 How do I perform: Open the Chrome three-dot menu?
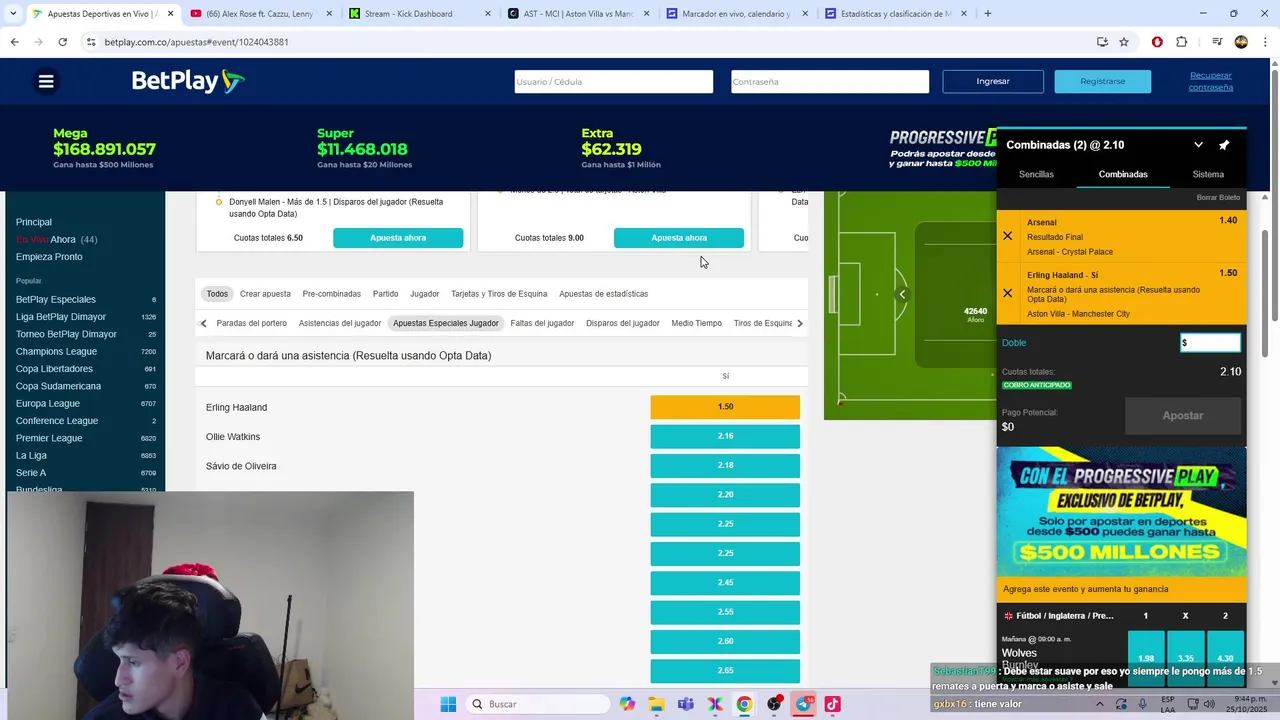1265,42
